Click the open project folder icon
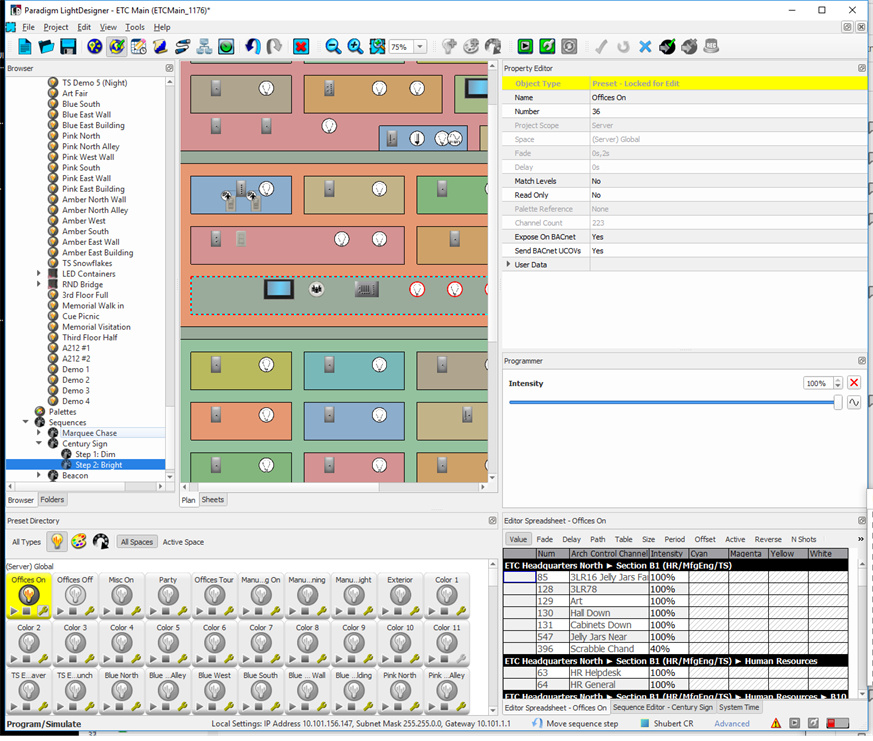 [46, 47]
